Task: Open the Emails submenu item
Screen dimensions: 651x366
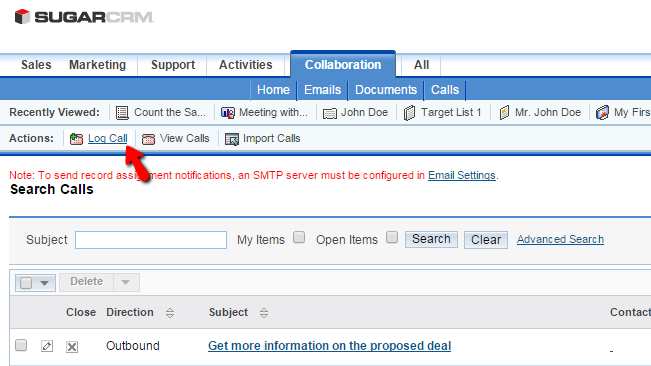Action: [322, 90]
